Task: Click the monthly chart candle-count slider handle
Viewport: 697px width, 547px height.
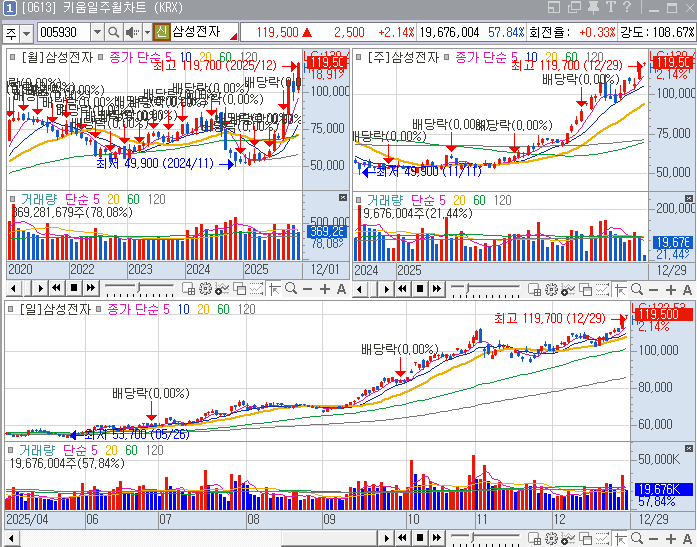Action: tap(139, 287)
